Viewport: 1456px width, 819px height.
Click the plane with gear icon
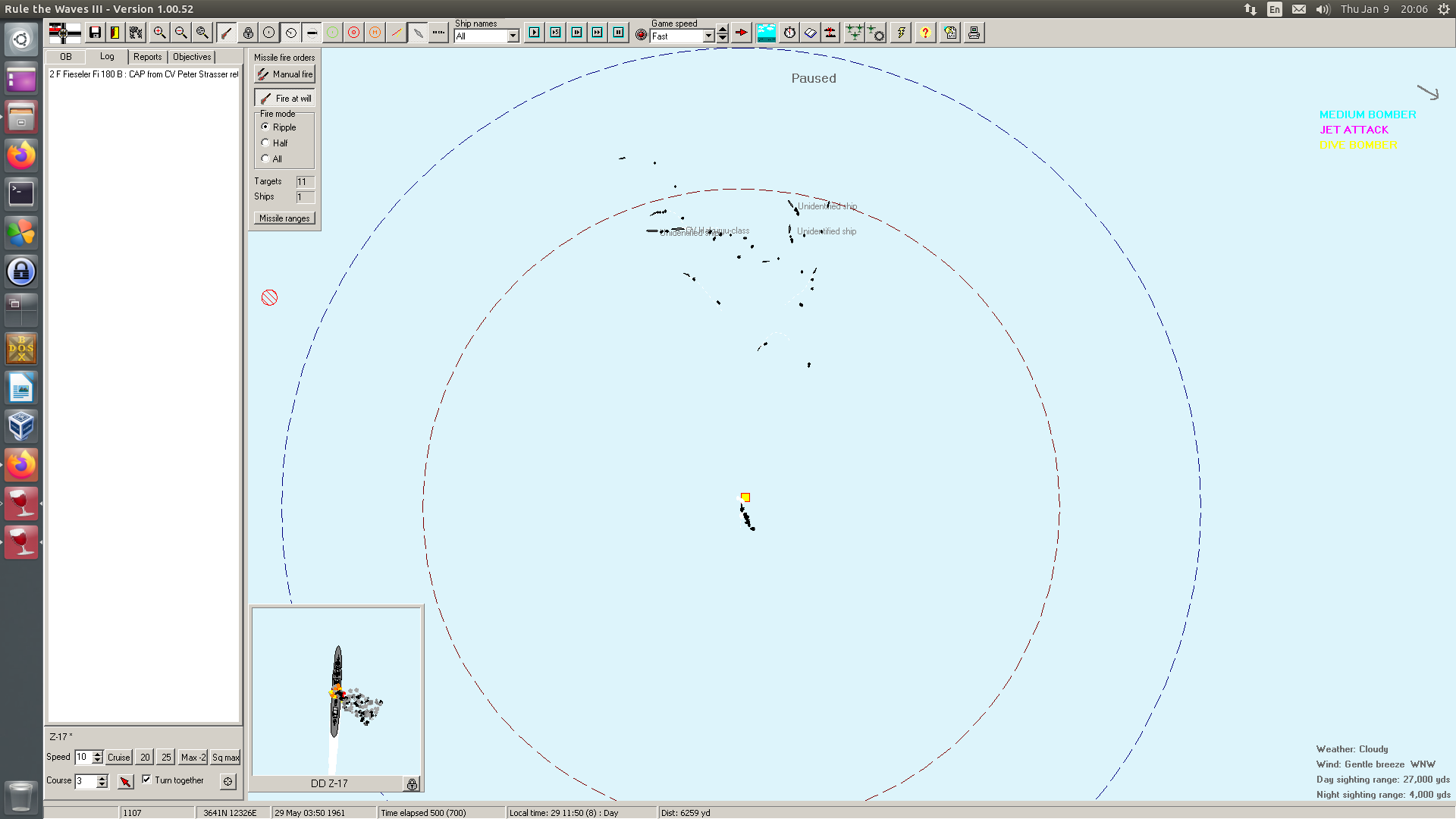pyautogui.click(x=876, y=33)
